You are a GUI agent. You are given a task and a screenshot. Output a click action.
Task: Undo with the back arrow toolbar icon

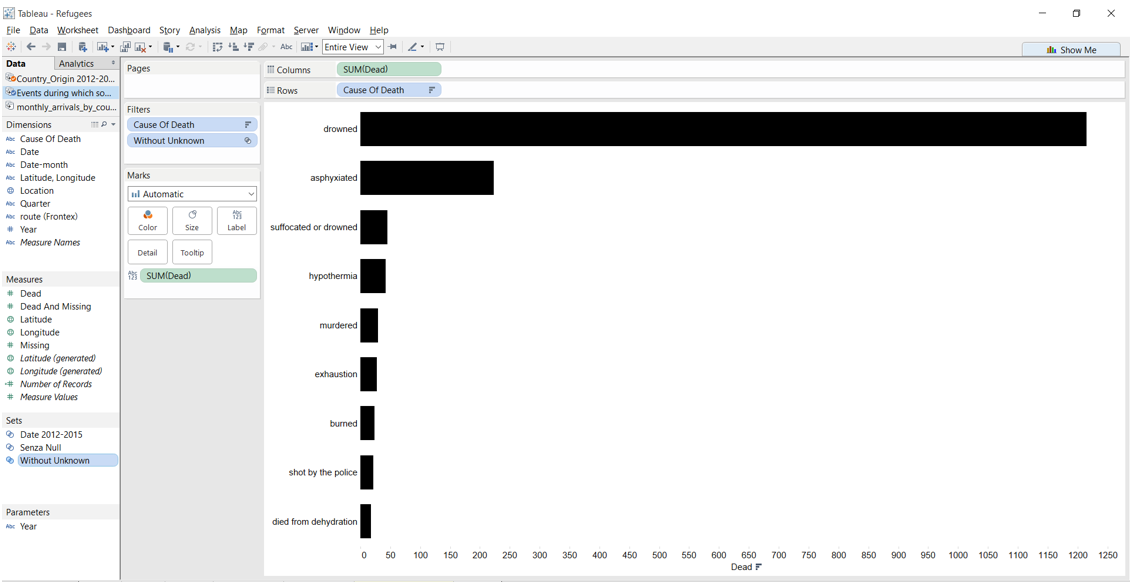click(31, 47)
